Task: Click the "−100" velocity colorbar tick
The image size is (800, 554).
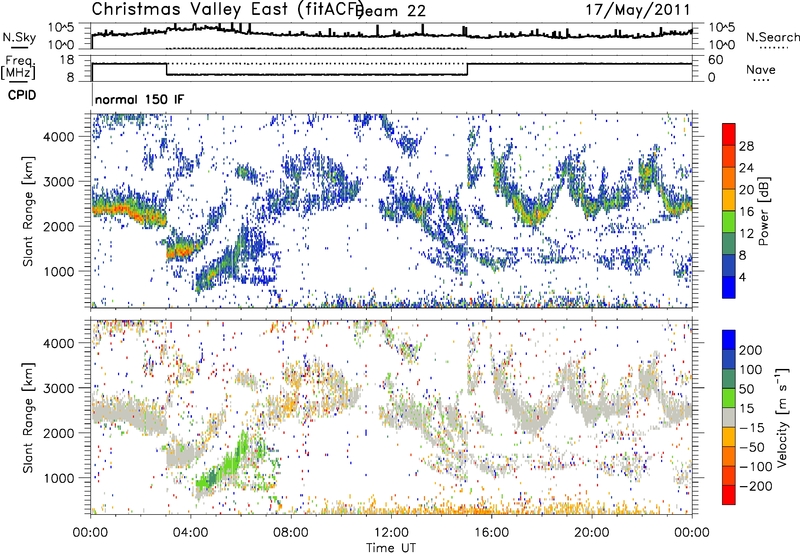Action: pos(756,467)
